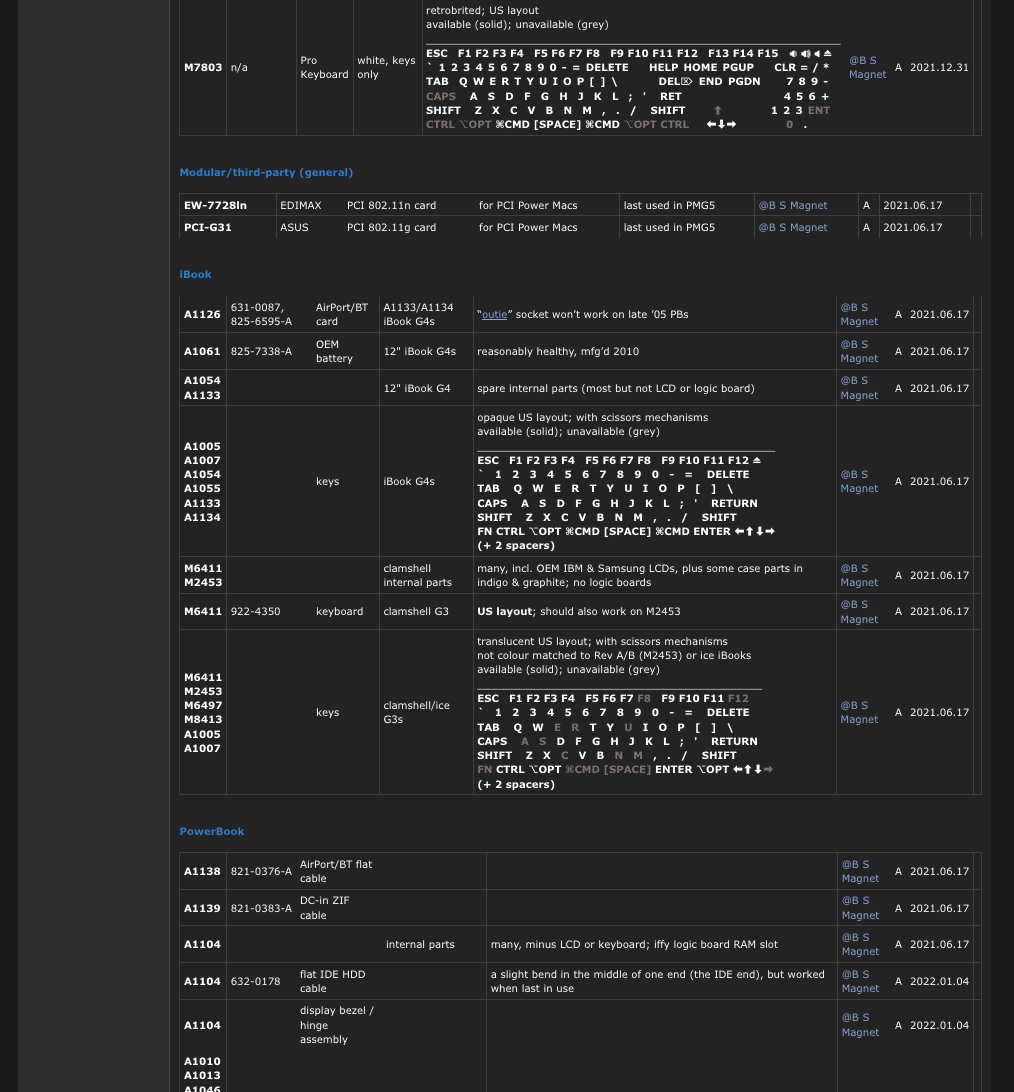The image size is (1014, 1092).
Task: Select "AirPort/BT flat cable" cell
Action: [x=336, y=872]
